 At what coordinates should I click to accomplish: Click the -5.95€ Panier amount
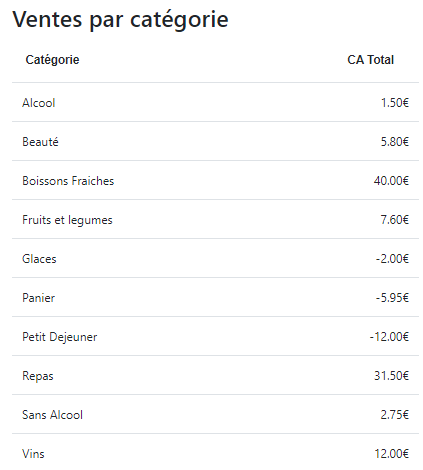tap(392, 298)
